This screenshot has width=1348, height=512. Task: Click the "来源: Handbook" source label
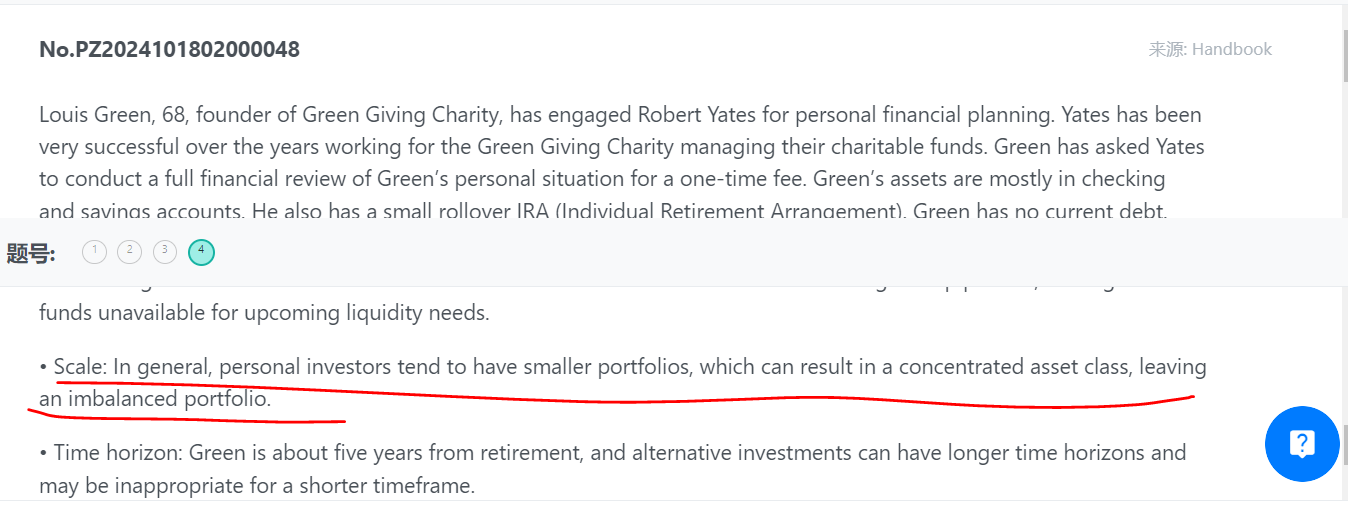pyautogui.click(x=1210, y=49)
